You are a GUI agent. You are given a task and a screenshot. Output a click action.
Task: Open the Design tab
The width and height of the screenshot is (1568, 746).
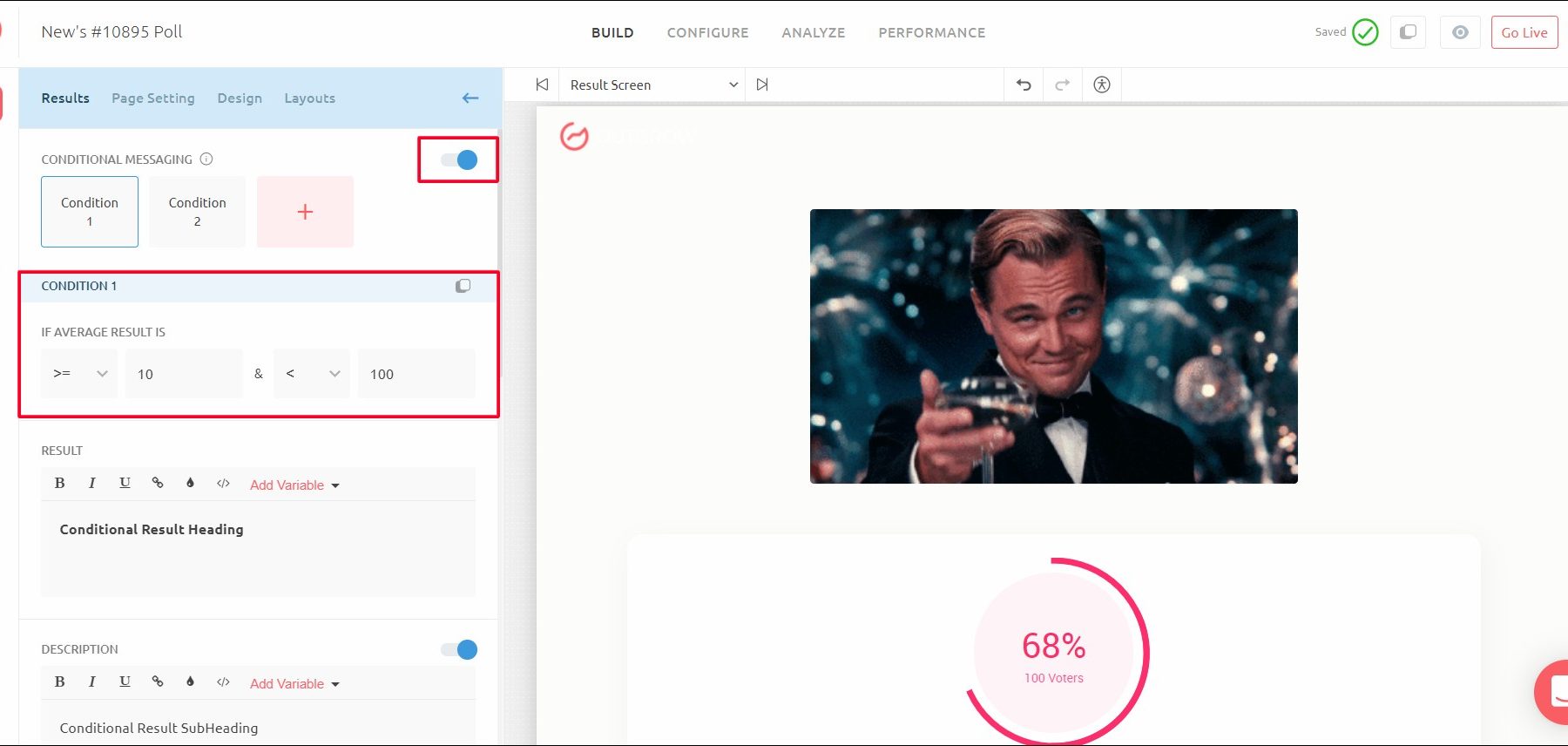(240, 98)
